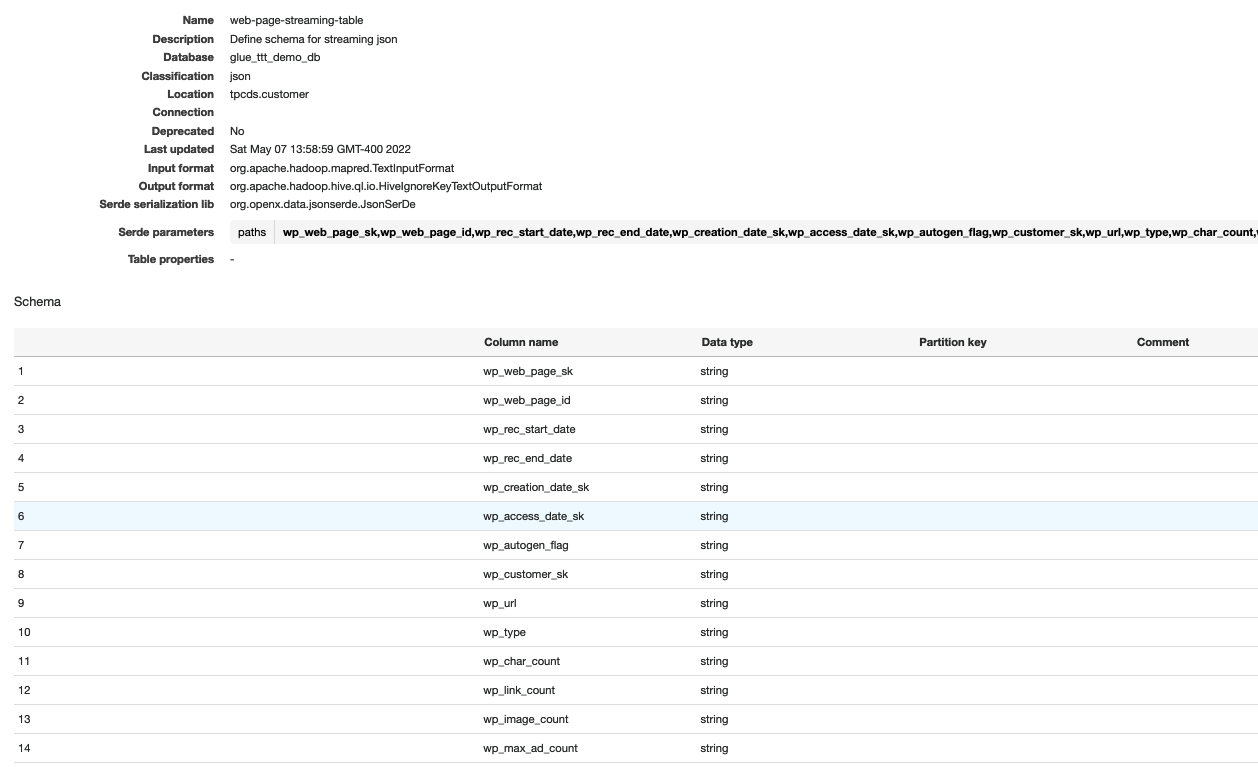Screen dimensions: 1258x767
Task: Select column wp_max_ad_count
Action: pyautogui.click(x=530, y=748)
